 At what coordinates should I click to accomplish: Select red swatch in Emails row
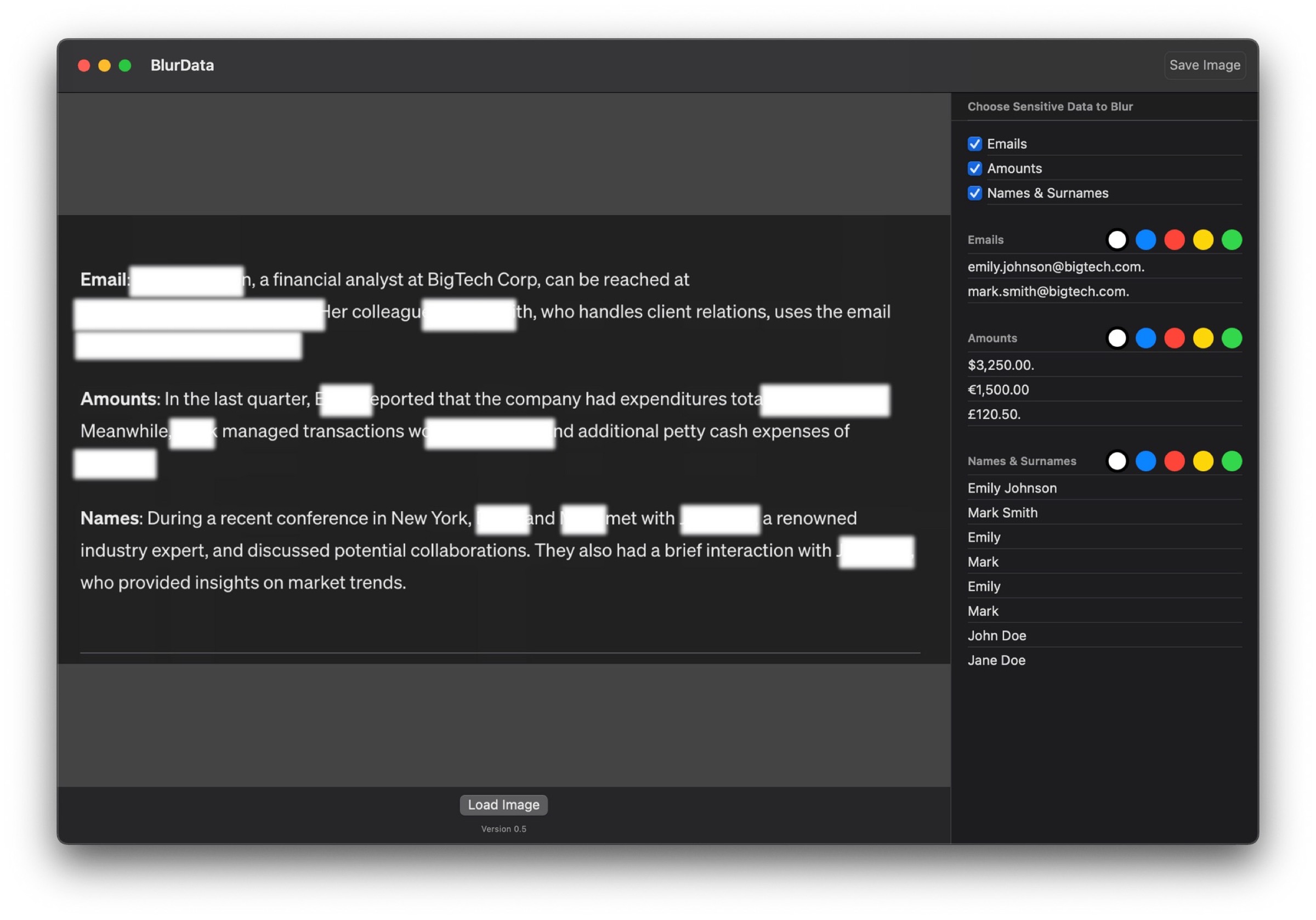pyautogui.click(x=1174, y=240)
